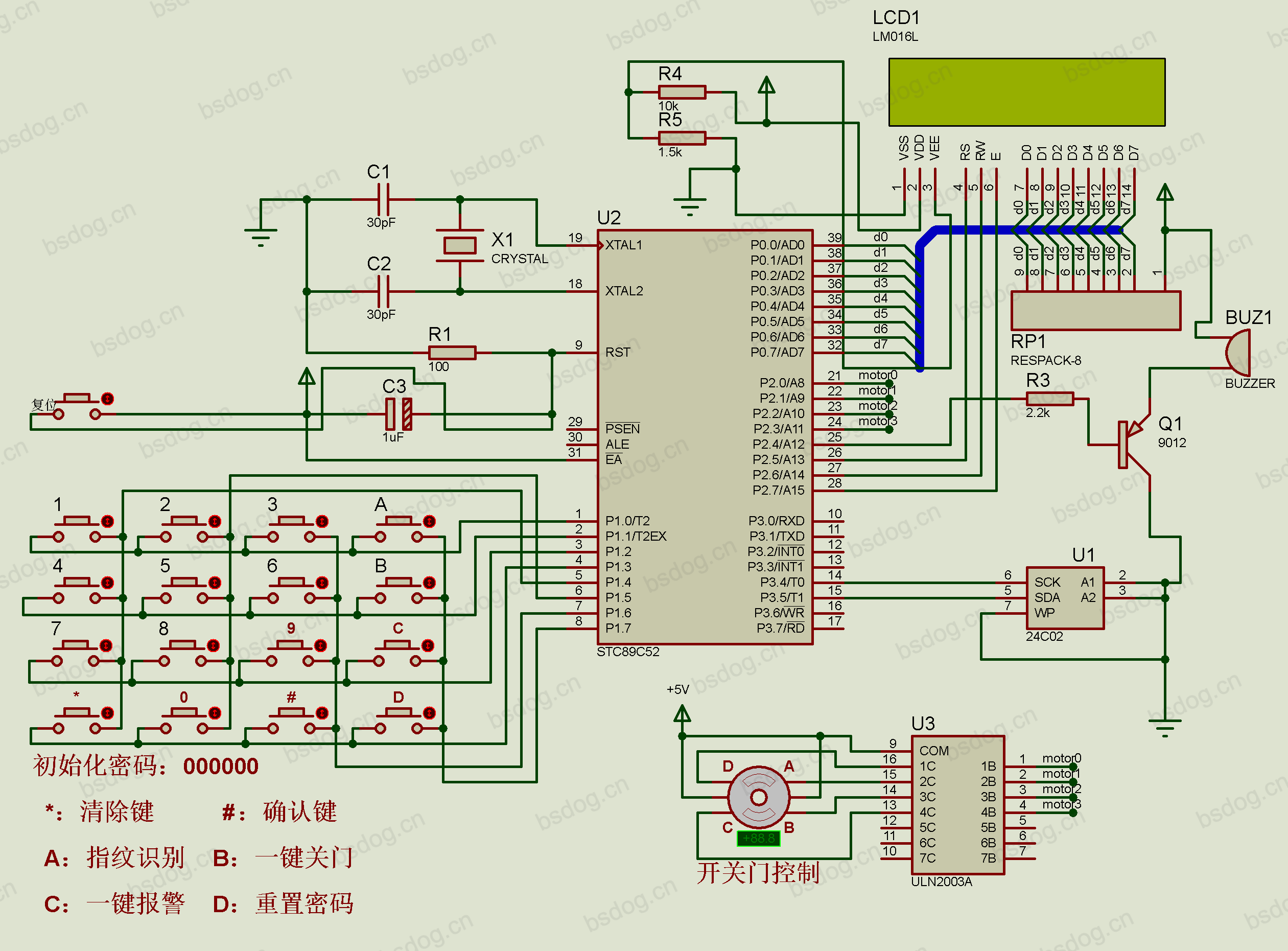1288x951 pixels.
Task: Push keypad button 4
Action: [x=77, y=583]
